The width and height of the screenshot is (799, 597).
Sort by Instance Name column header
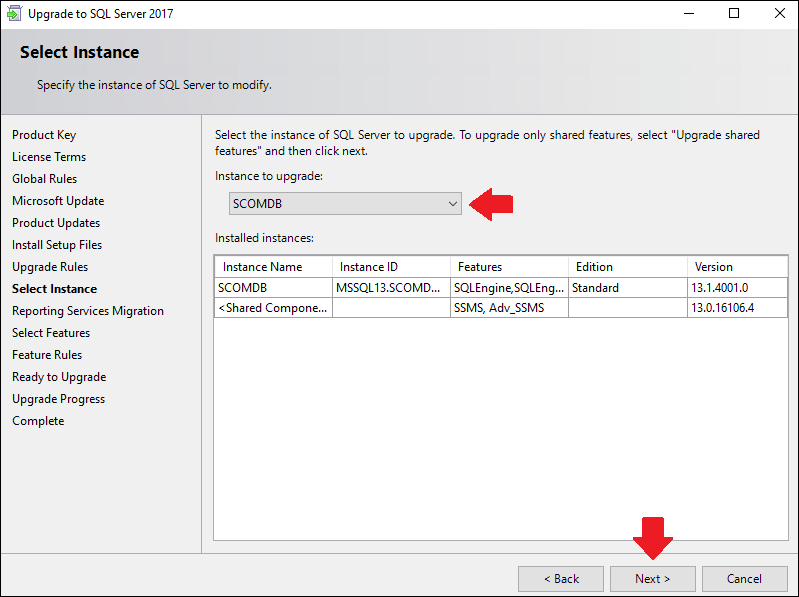point(273,267)
